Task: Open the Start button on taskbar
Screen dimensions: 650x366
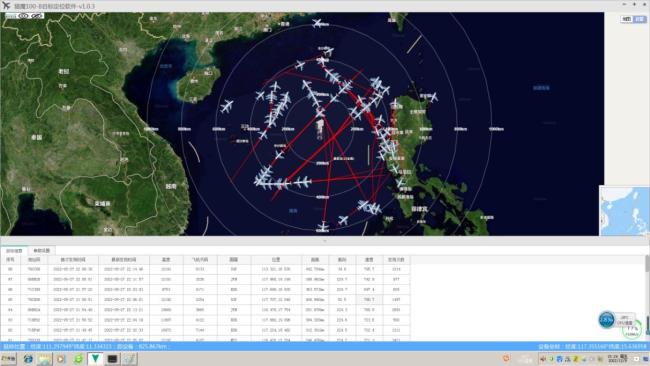Action: (8, 359)
